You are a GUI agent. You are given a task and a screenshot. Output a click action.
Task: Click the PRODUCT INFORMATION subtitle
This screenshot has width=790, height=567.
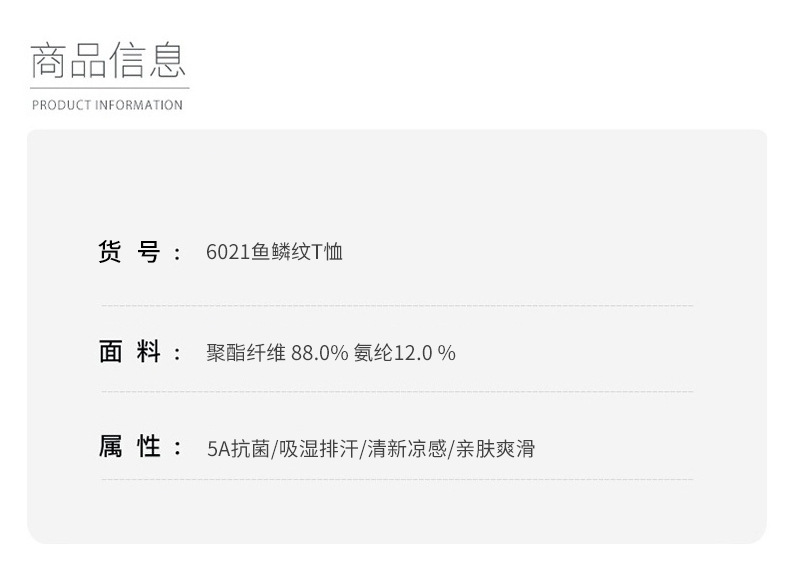pos(107,105)
